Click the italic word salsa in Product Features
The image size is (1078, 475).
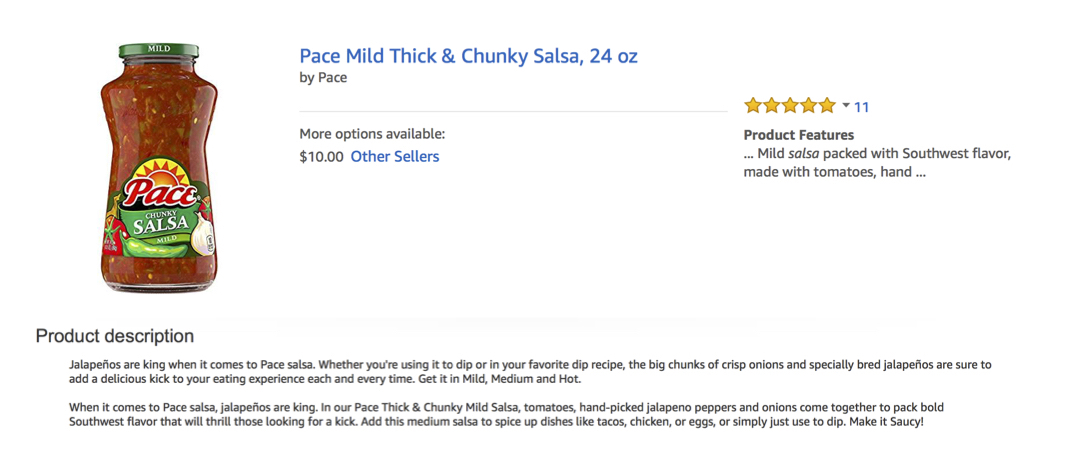(803, 153)
